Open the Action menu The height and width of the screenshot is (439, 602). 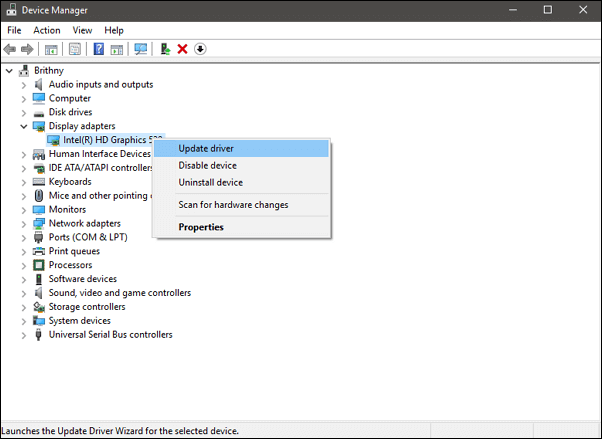coord(46,30)
